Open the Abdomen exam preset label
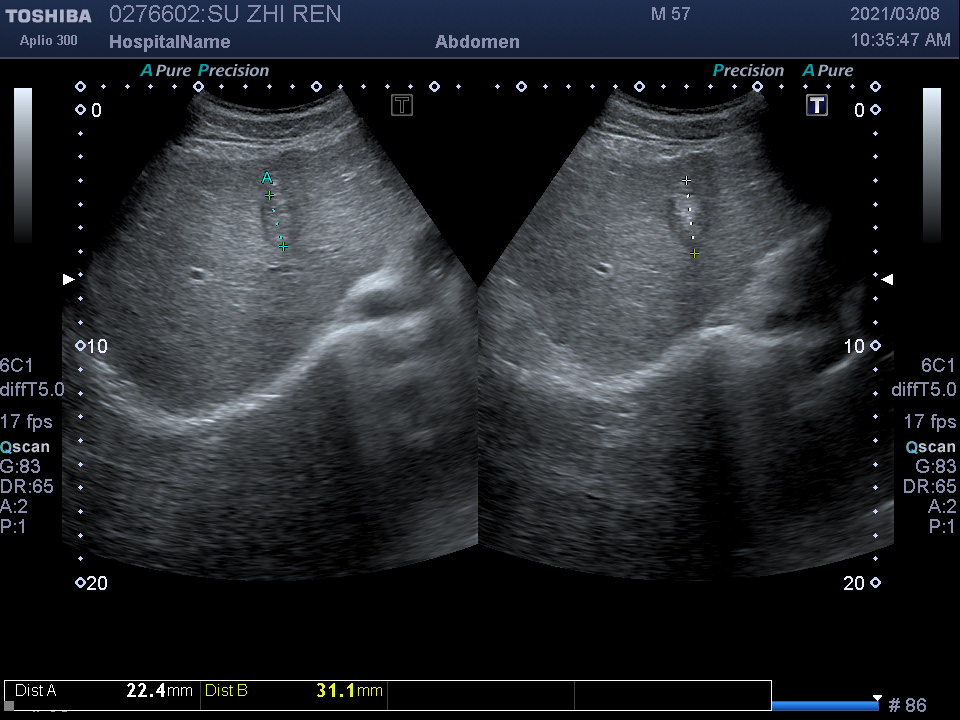Viewport: 960px width, 720px height. (477, 42)
